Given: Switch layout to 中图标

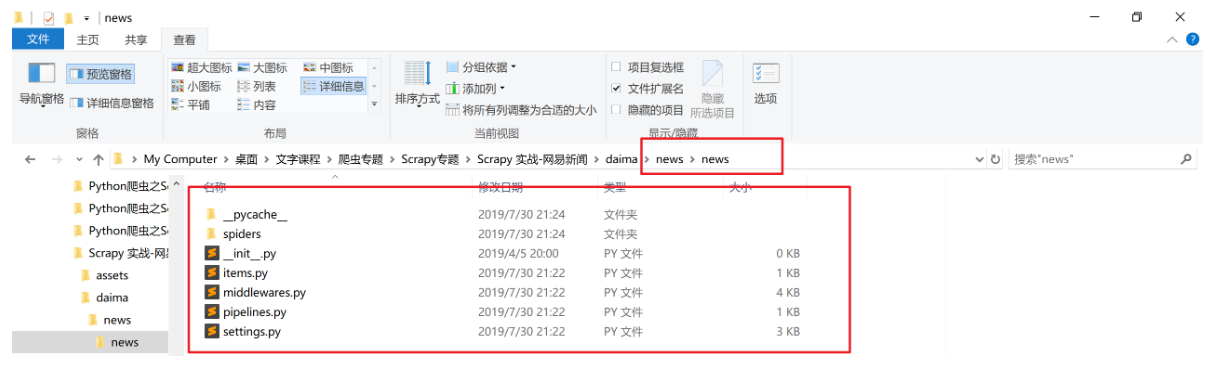Looking at the screenshot, I should point(329,68).
